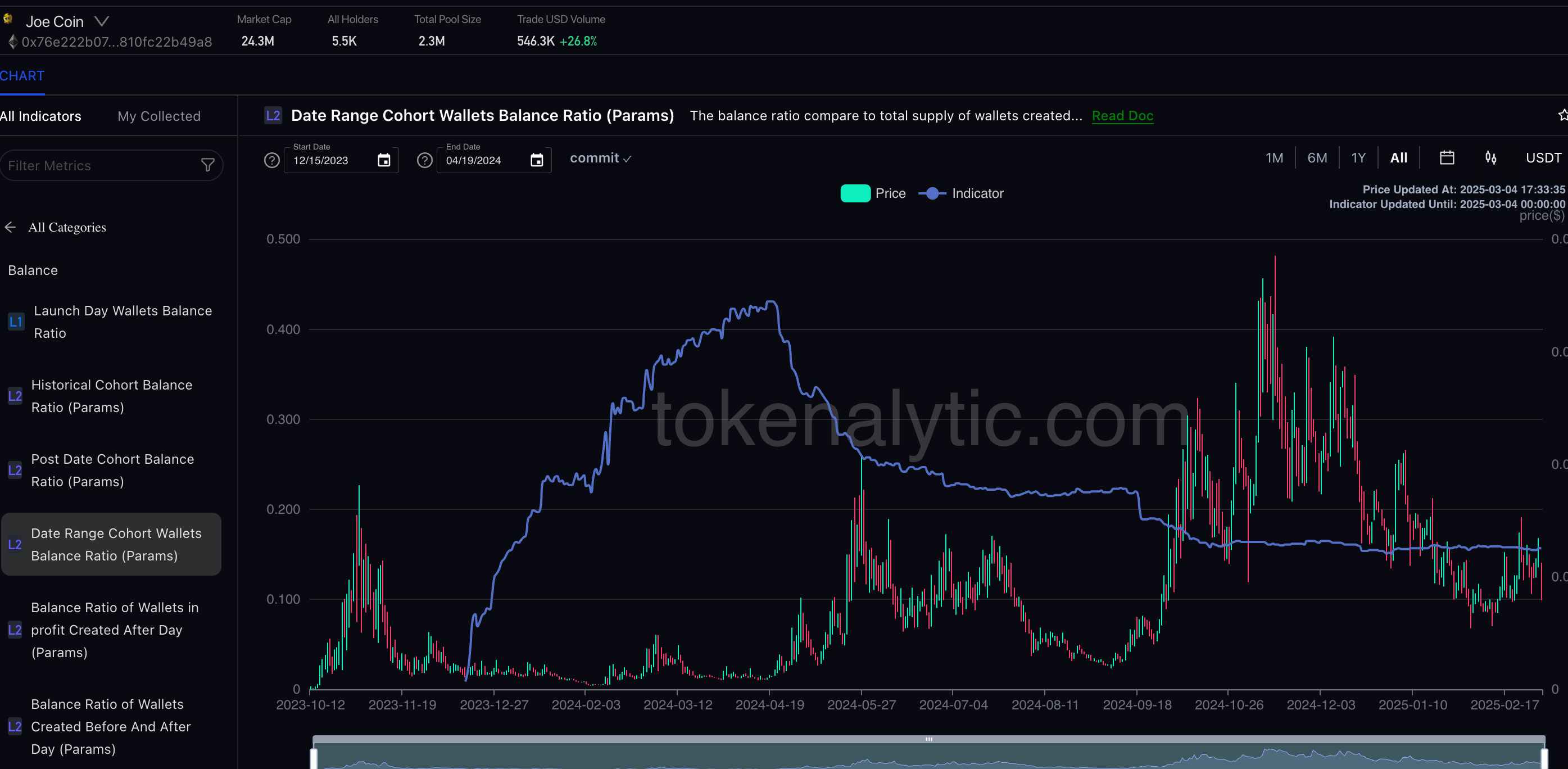
Task: Focus the Filter Metrics search field
Action: [x=111, y=166]
